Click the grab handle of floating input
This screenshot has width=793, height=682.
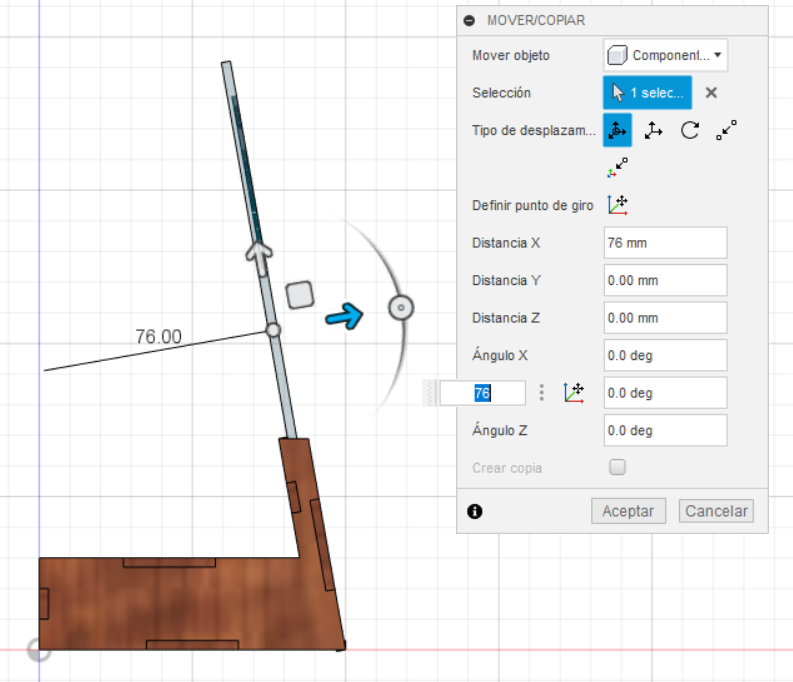pyautogui.click(x=429, y=393)
